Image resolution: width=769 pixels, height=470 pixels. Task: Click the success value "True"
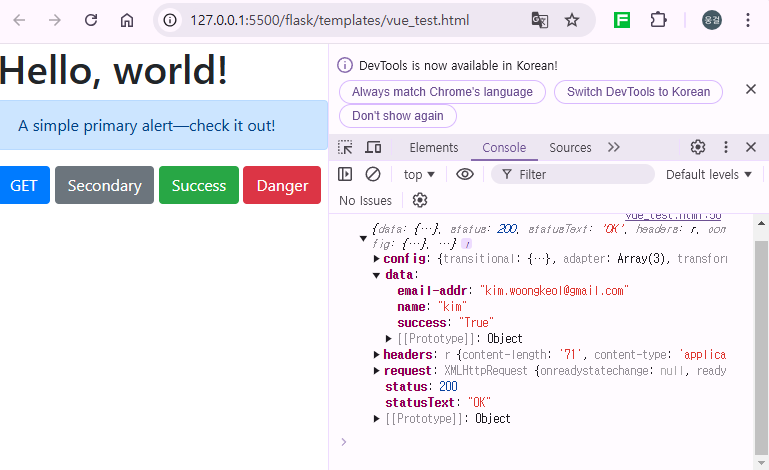476,323
